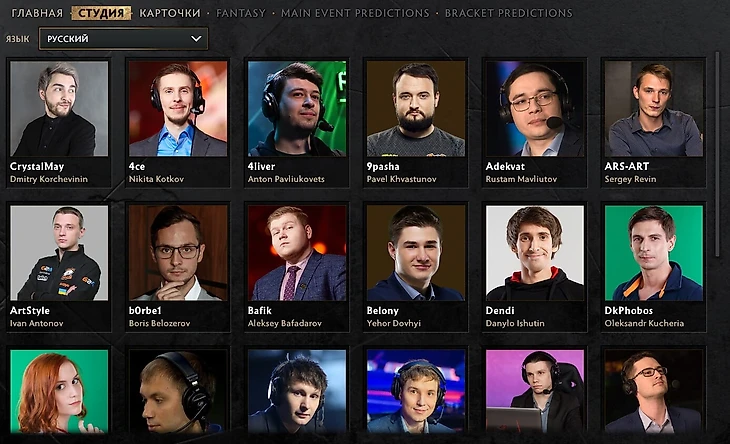Expand the язык language dropdown

[123, 39]
